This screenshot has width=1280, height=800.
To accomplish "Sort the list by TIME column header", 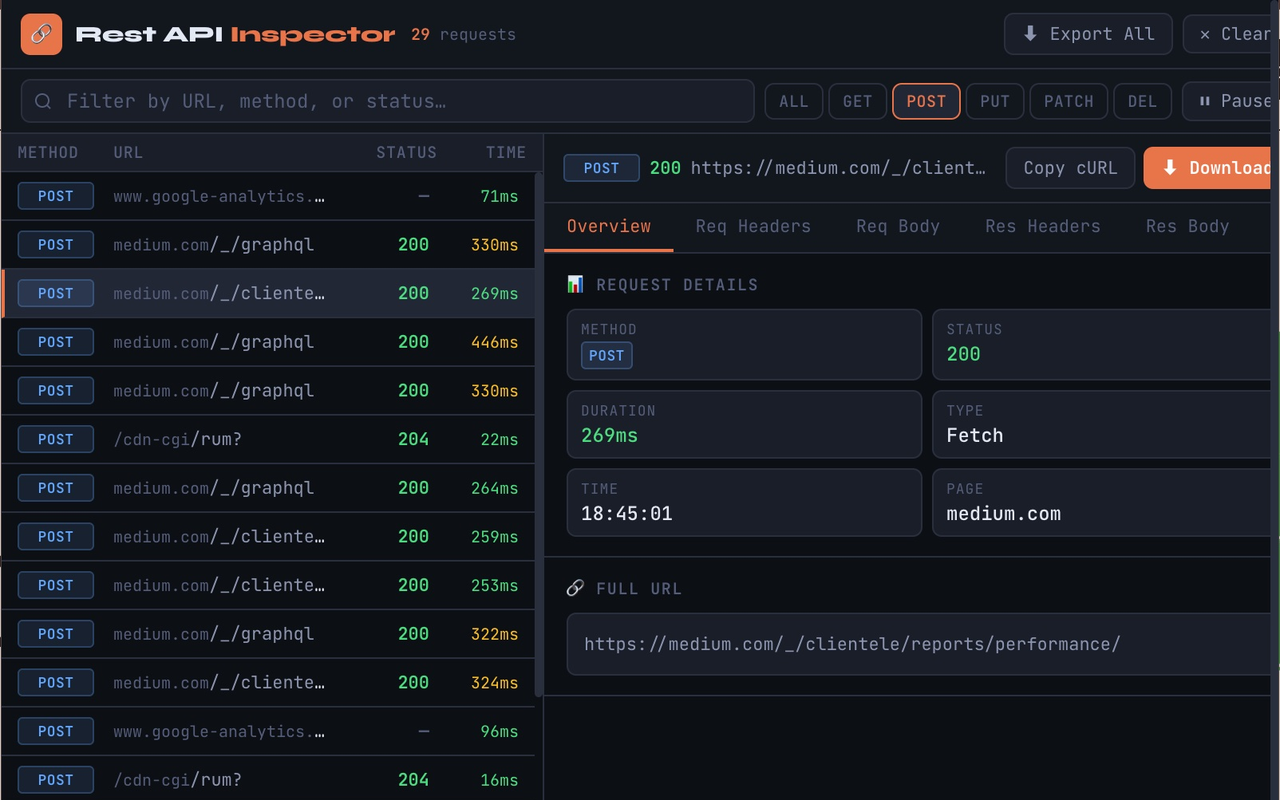I will coord(505,153).
